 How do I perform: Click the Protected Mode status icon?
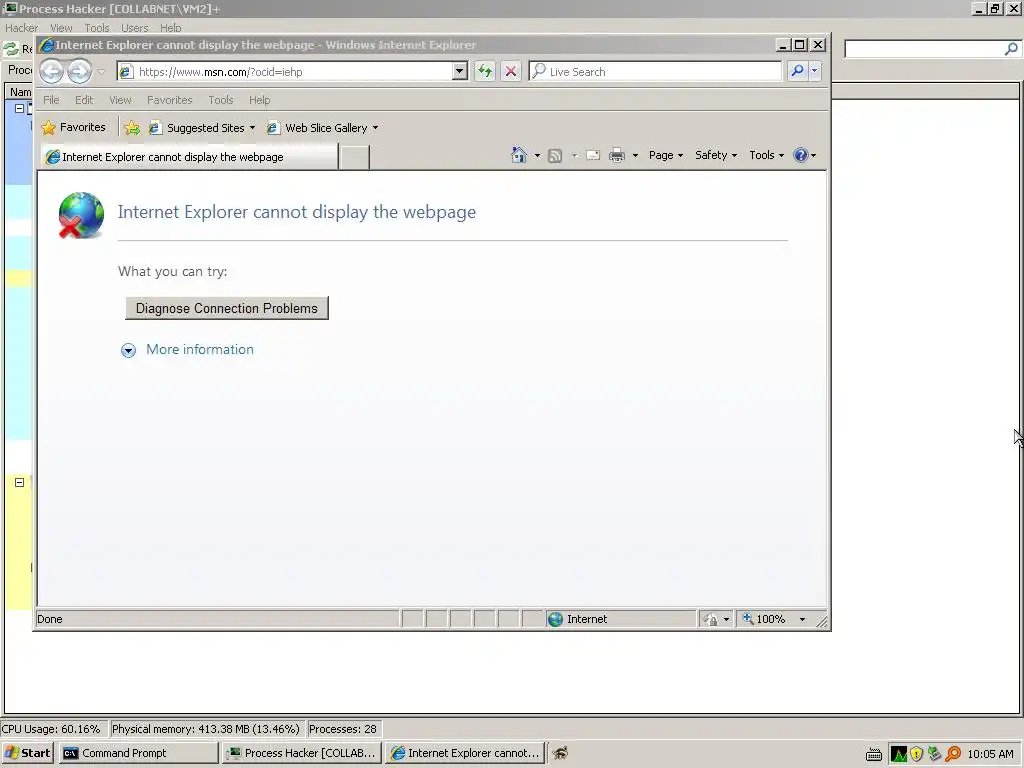click(x=711, y=619)
